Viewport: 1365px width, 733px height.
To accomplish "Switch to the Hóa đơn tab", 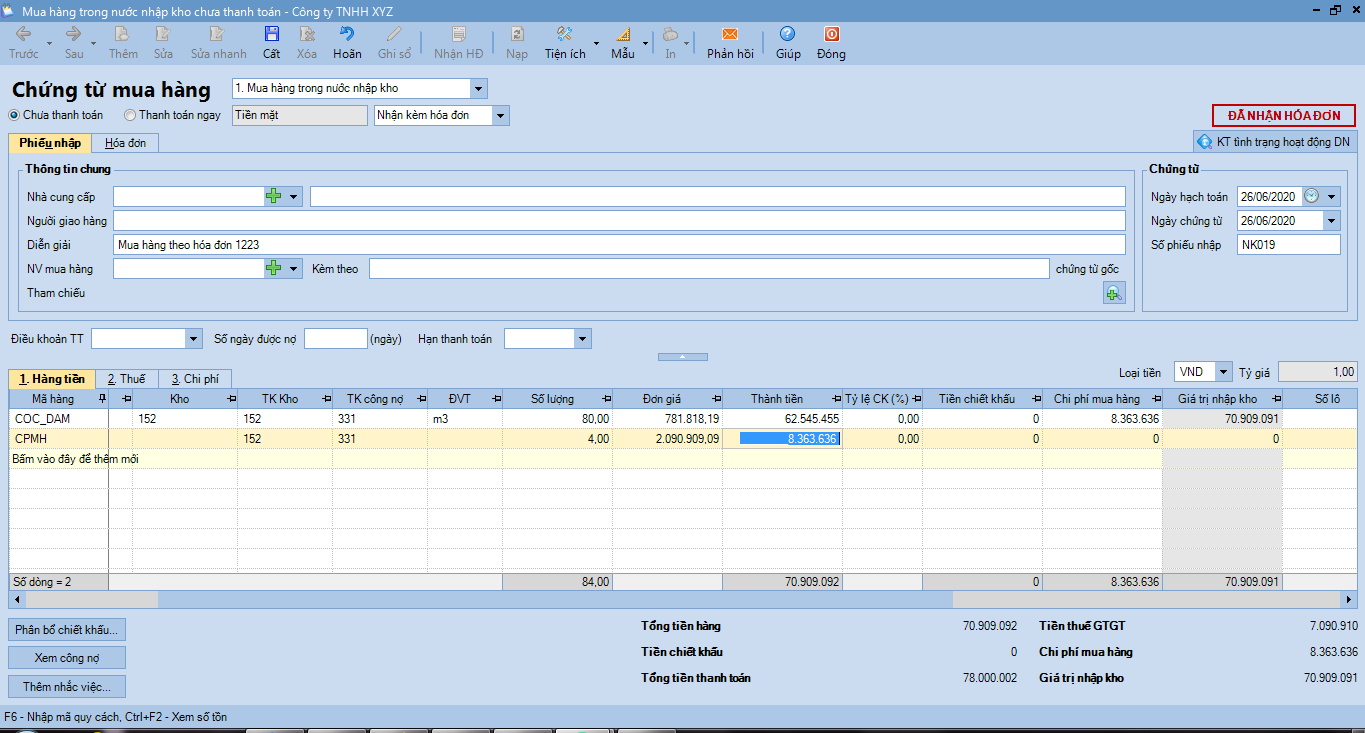I will (126, 143).
